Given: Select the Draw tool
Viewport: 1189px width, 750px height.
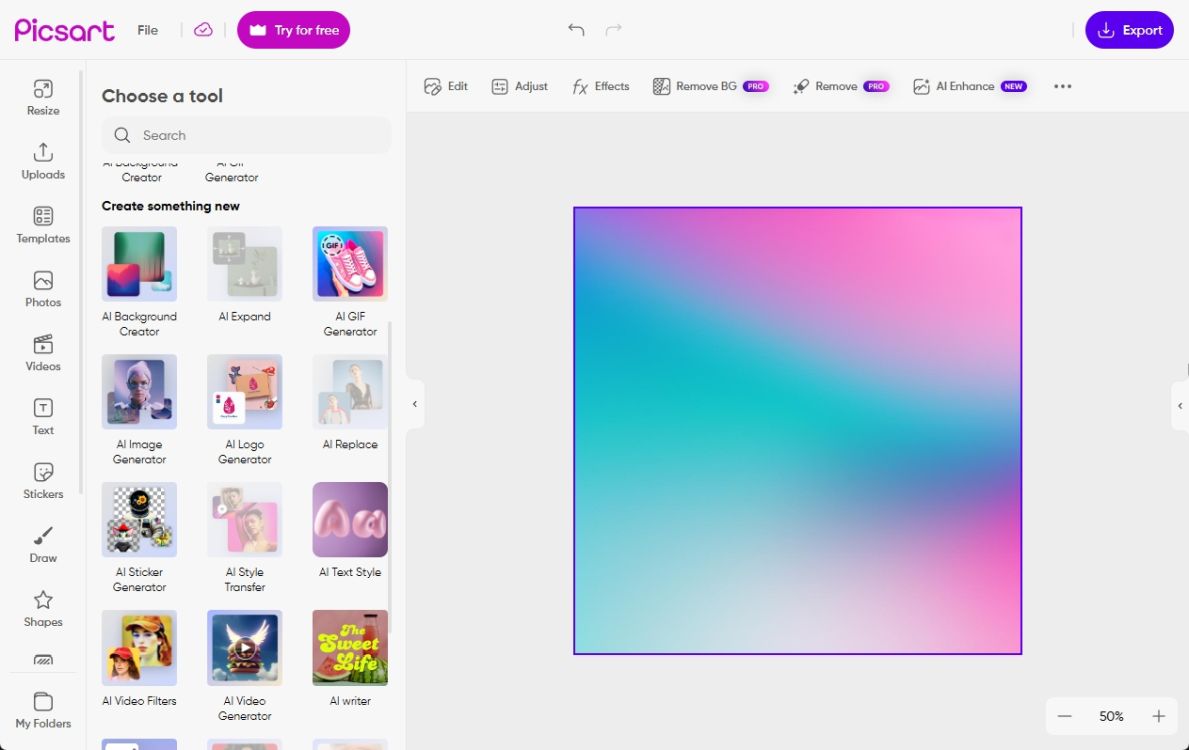Looking at the screenshot, I should [42, 543].
